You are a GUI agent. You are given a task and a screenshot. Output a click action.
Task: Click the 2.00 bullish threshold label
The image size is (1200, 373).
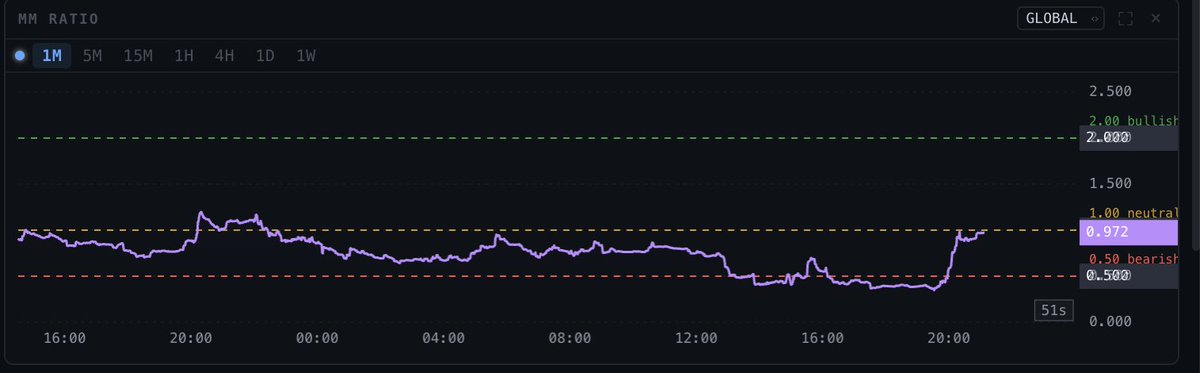tap(1133, 121)
